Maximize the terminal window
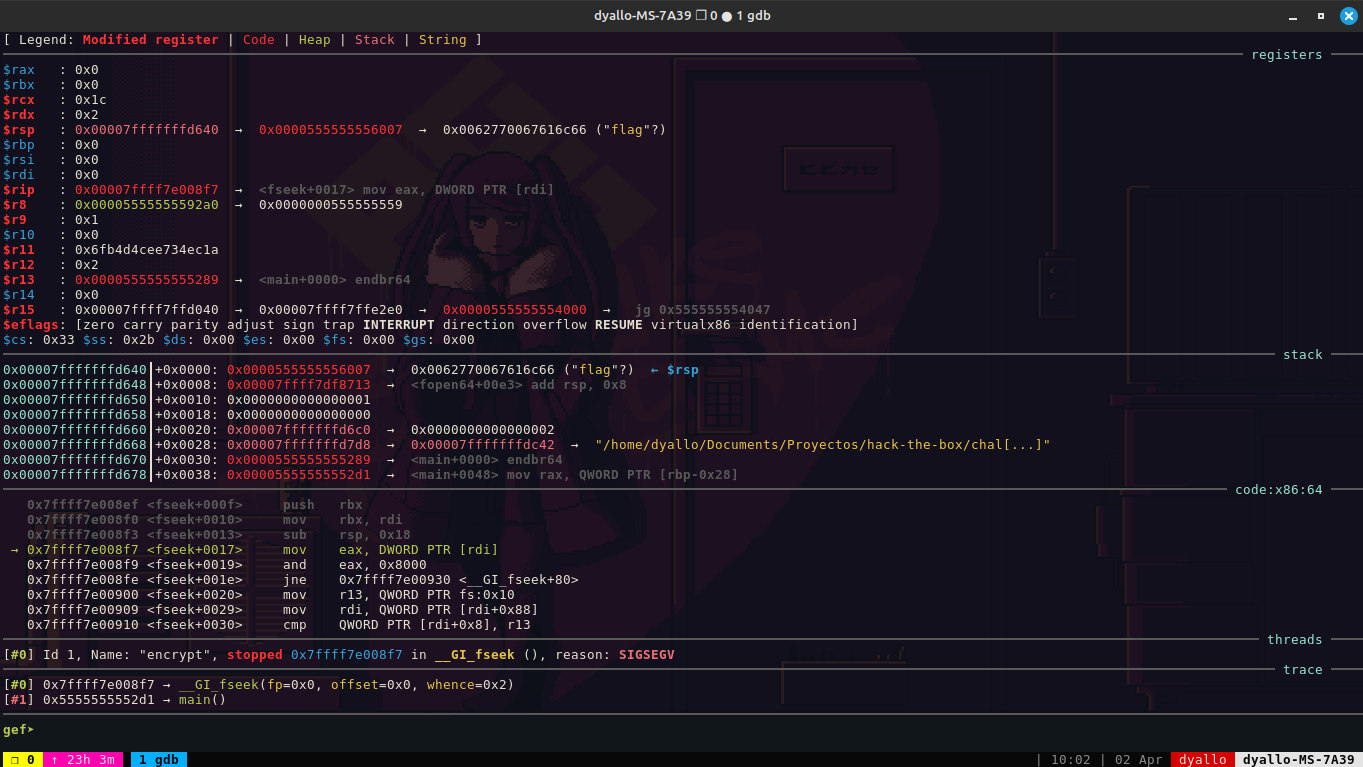Viewport: 1363px width, 767px height. click(1320, 15)
